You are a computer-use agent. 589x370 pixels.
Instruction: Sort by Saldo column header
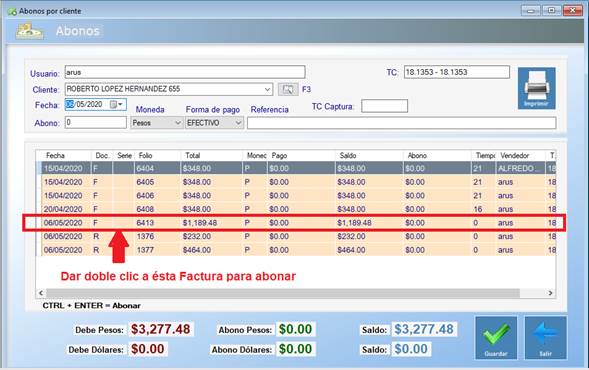348,156
